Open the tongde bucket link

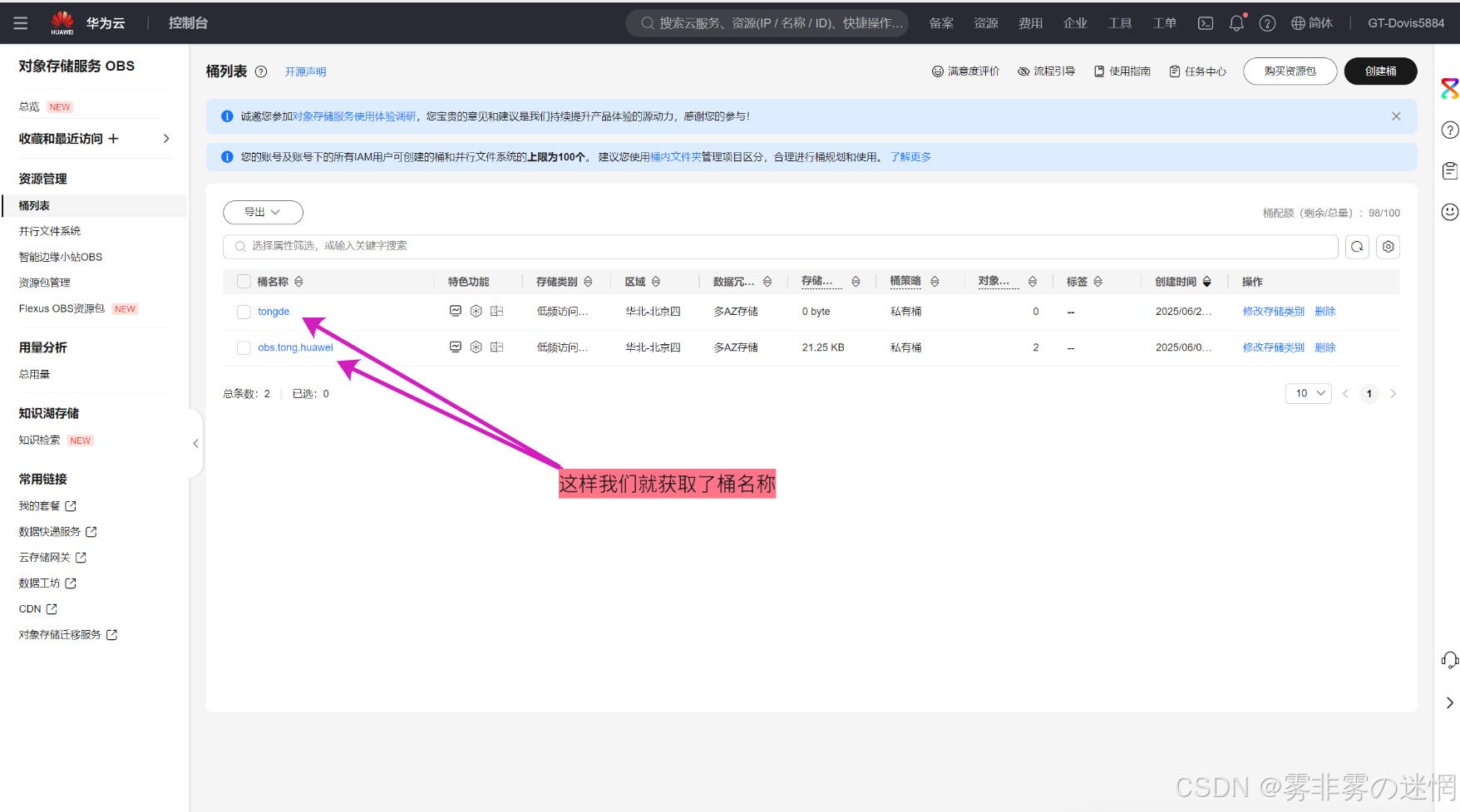(274, 312)
